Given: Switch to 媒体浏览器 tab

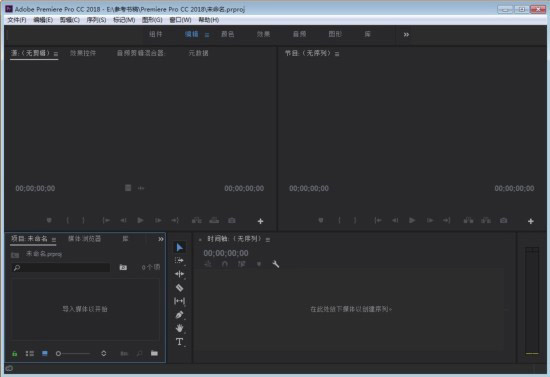Looking at the screenshot, I should click(84, 239).
